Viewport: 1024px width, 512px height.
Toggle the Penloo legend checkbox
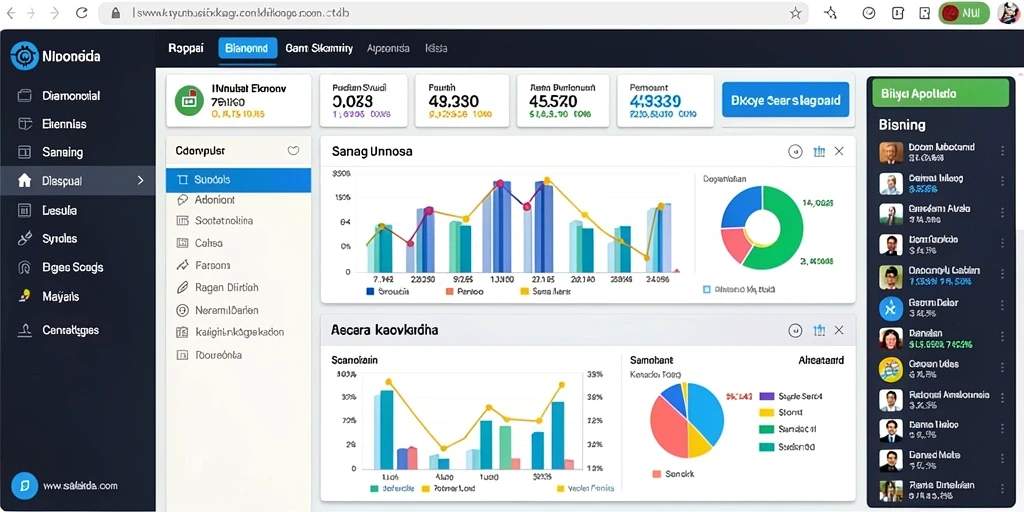(x=449, y=292)
